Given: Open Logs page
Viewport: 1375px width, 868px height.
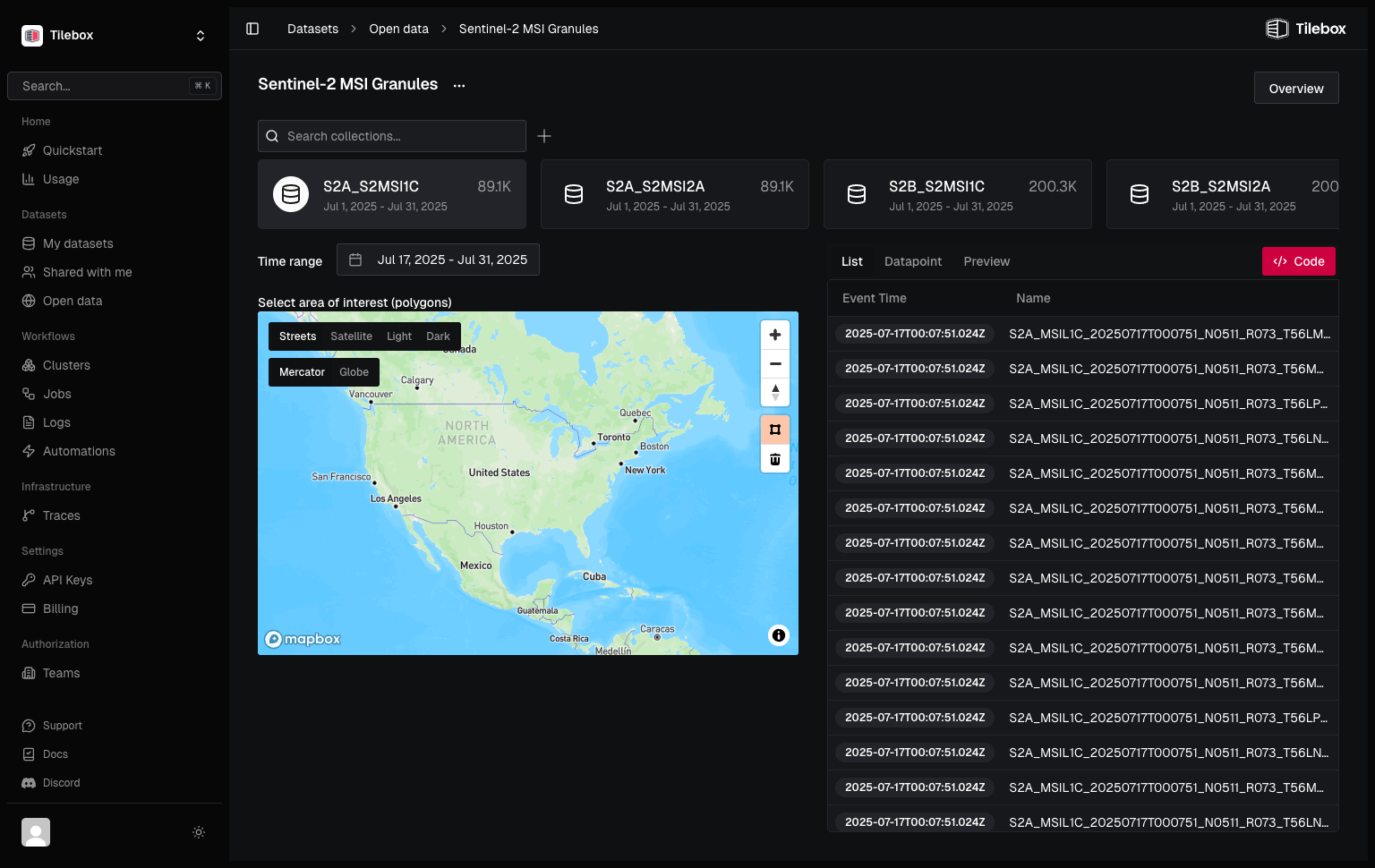Looking at the screenshot, I should (x=115, y=422).
